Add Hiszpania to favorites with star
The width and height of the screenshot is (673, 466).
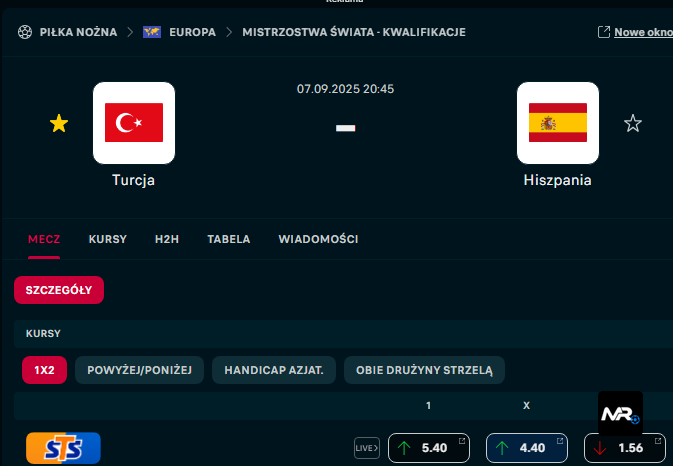tap(633, 123)
